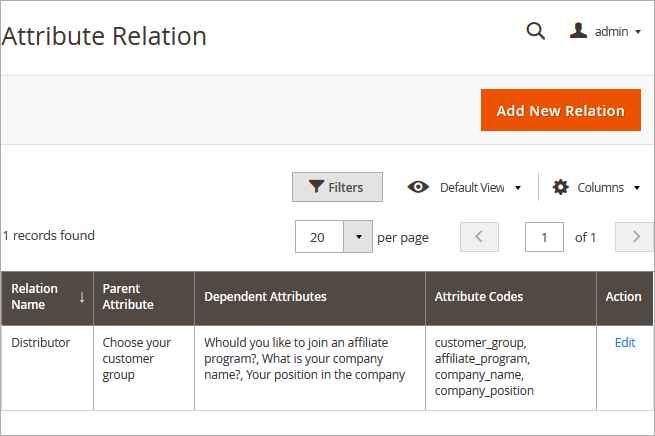
Task: Go to next page arrow
Action: click(x=635, y=237)
